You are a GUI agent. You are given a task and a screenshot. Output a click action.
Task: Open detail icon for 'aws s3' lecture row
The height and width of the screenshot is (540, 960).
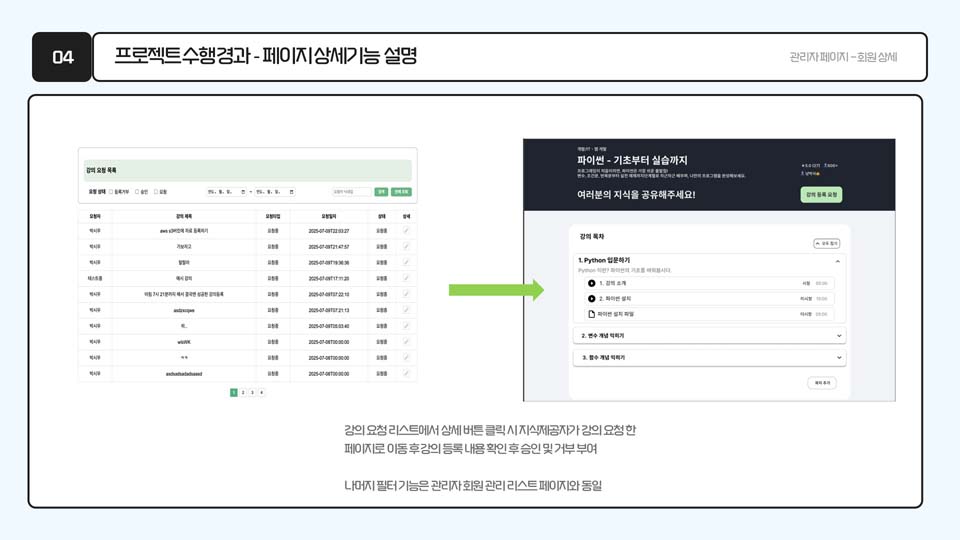tap(406, 230)
